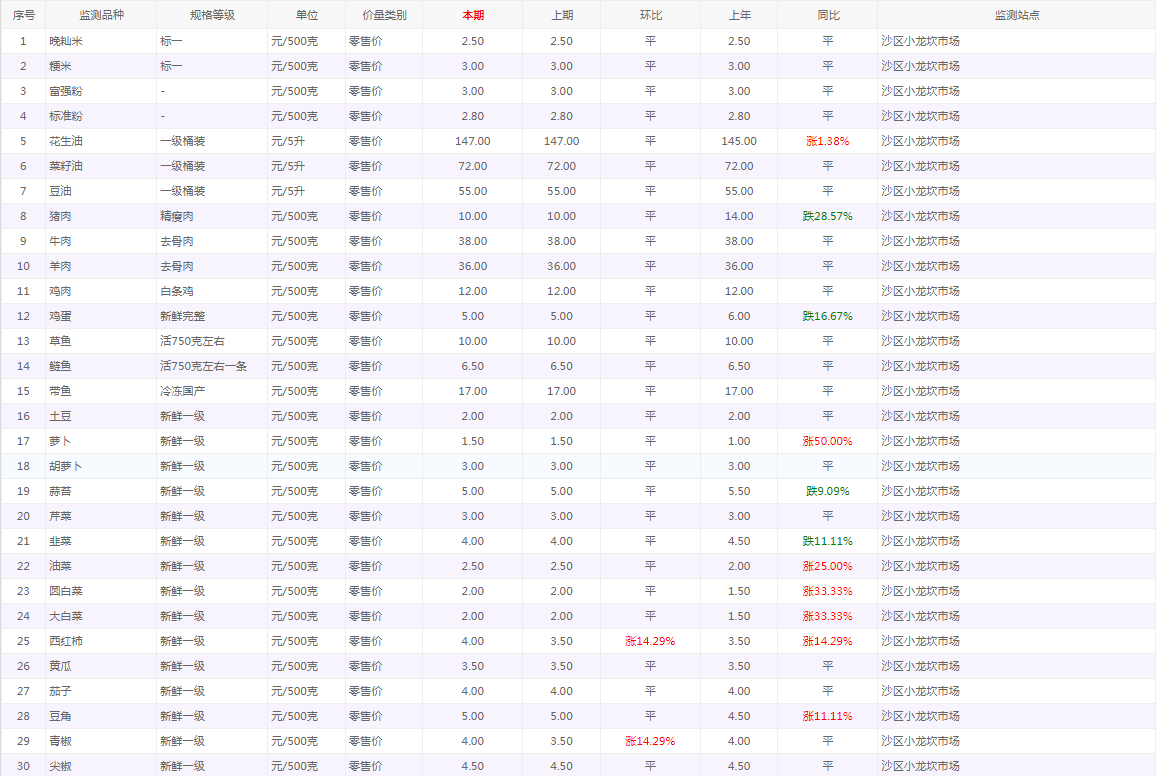Click the 涨1.38% year-over-year value
Viewport: 1156px width, 776px height.
point(827,141)
